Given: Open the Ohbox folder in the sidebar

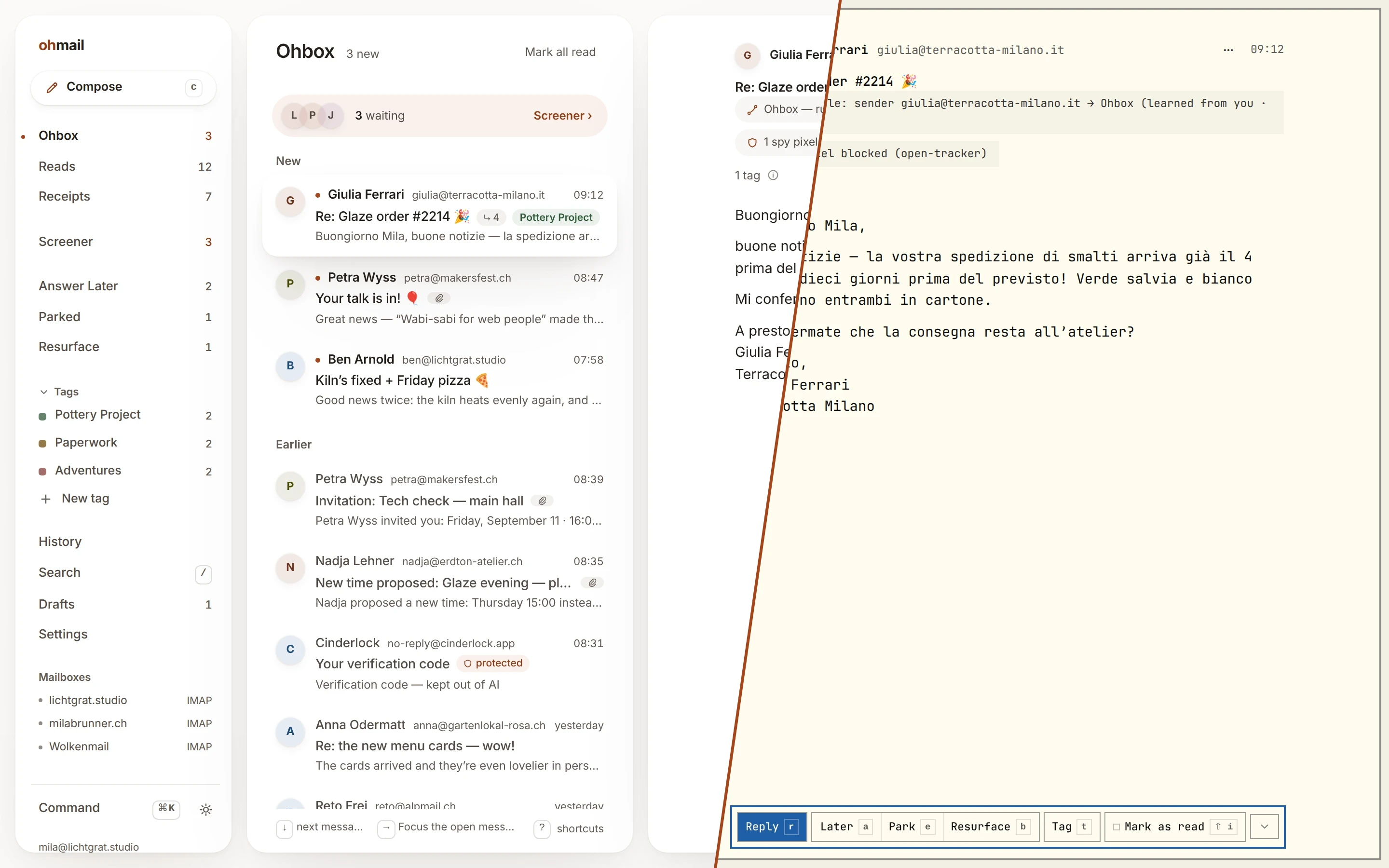Looking at the screenshot, I should (125, 136).
